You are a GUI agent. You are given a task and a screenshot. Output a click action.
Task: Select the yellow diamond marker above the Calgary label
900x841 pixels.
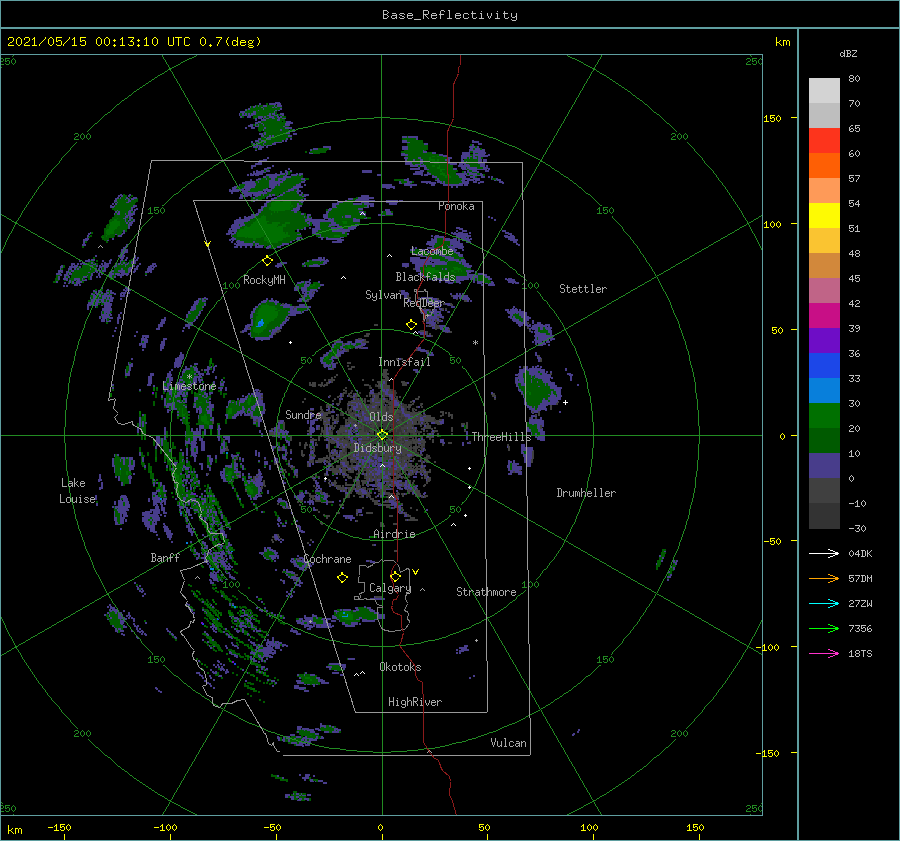click(395, 576)
